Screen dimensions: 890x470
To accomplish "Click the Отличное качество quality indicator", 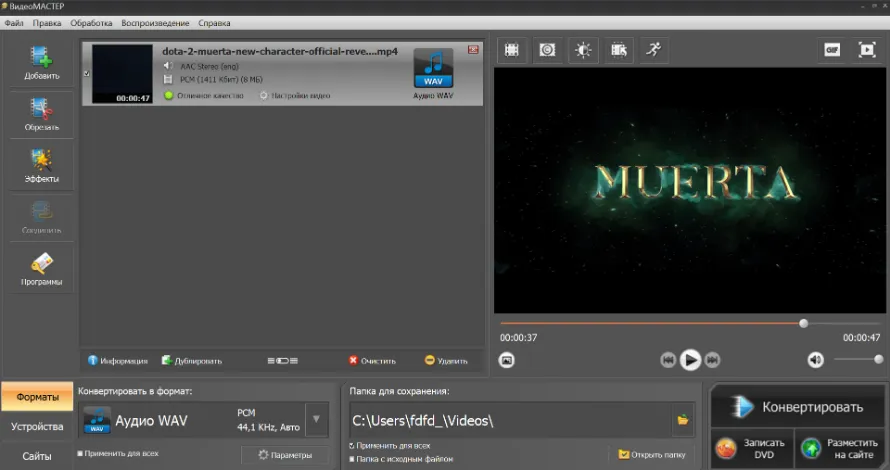I will tap(204, 95).
